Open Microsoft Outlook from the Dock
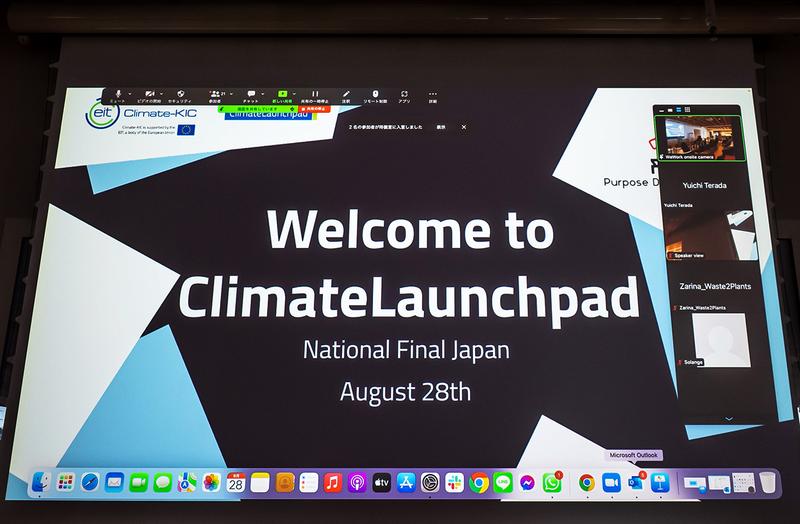 tap(636, 483)
